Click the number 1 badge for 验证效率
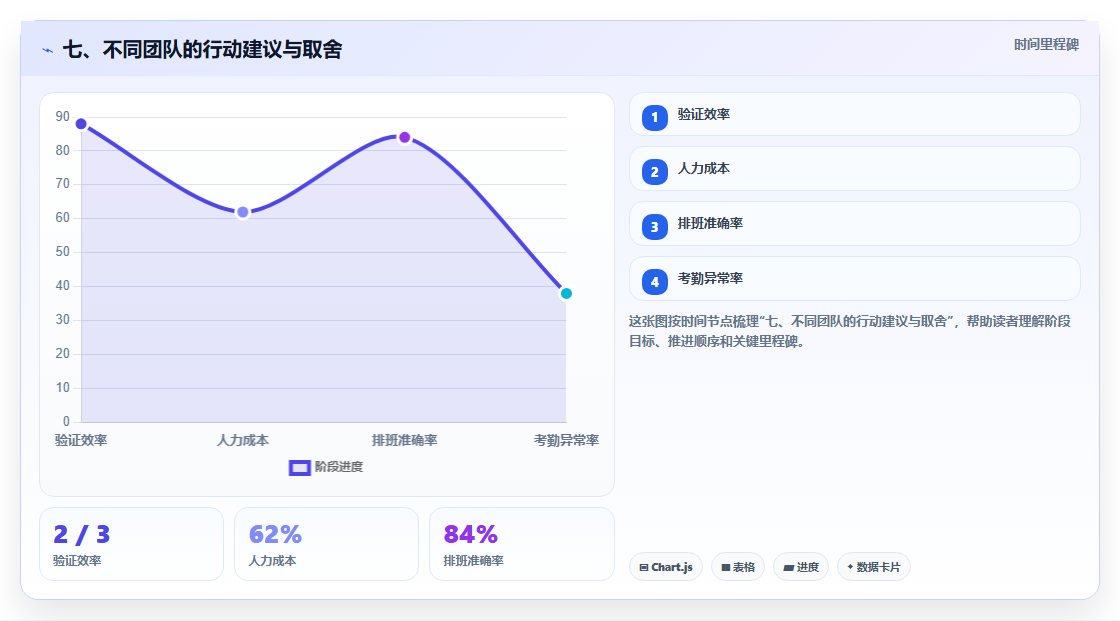Screen dimensions: 1120x621 [654, 118]
